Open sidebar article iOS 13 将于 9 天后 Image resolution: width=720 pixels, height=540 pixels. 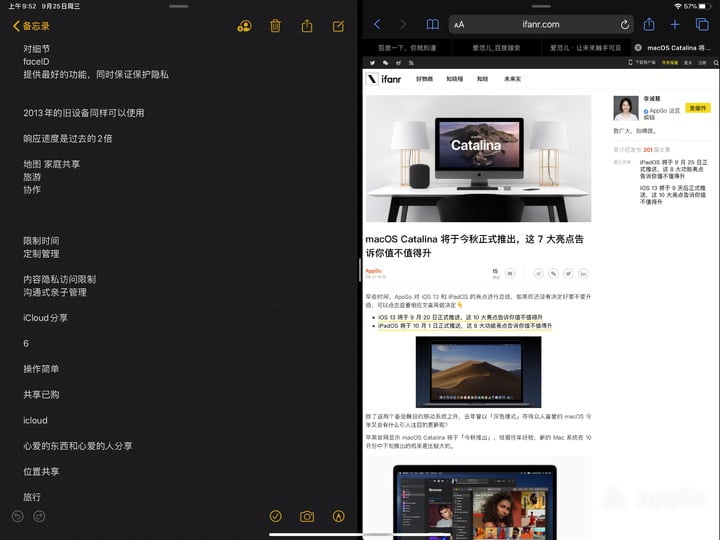click(673, 195)
